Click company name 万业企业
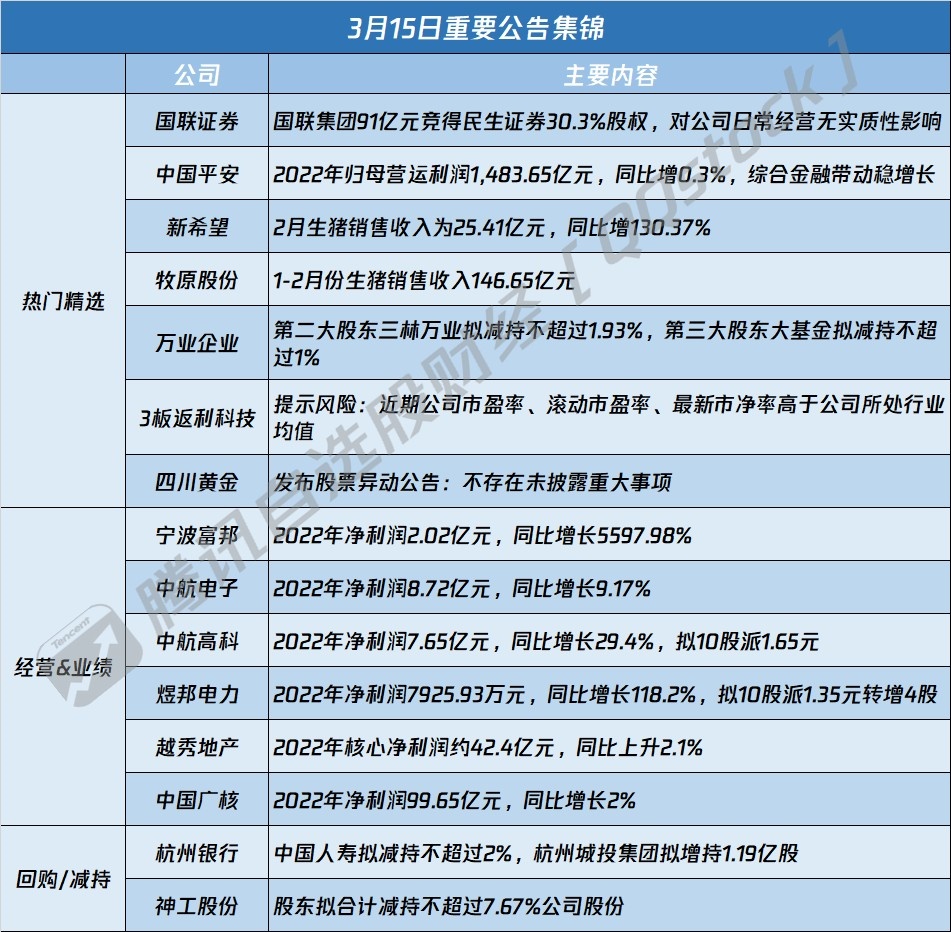 pyautogui.click(x=197, y=343)
